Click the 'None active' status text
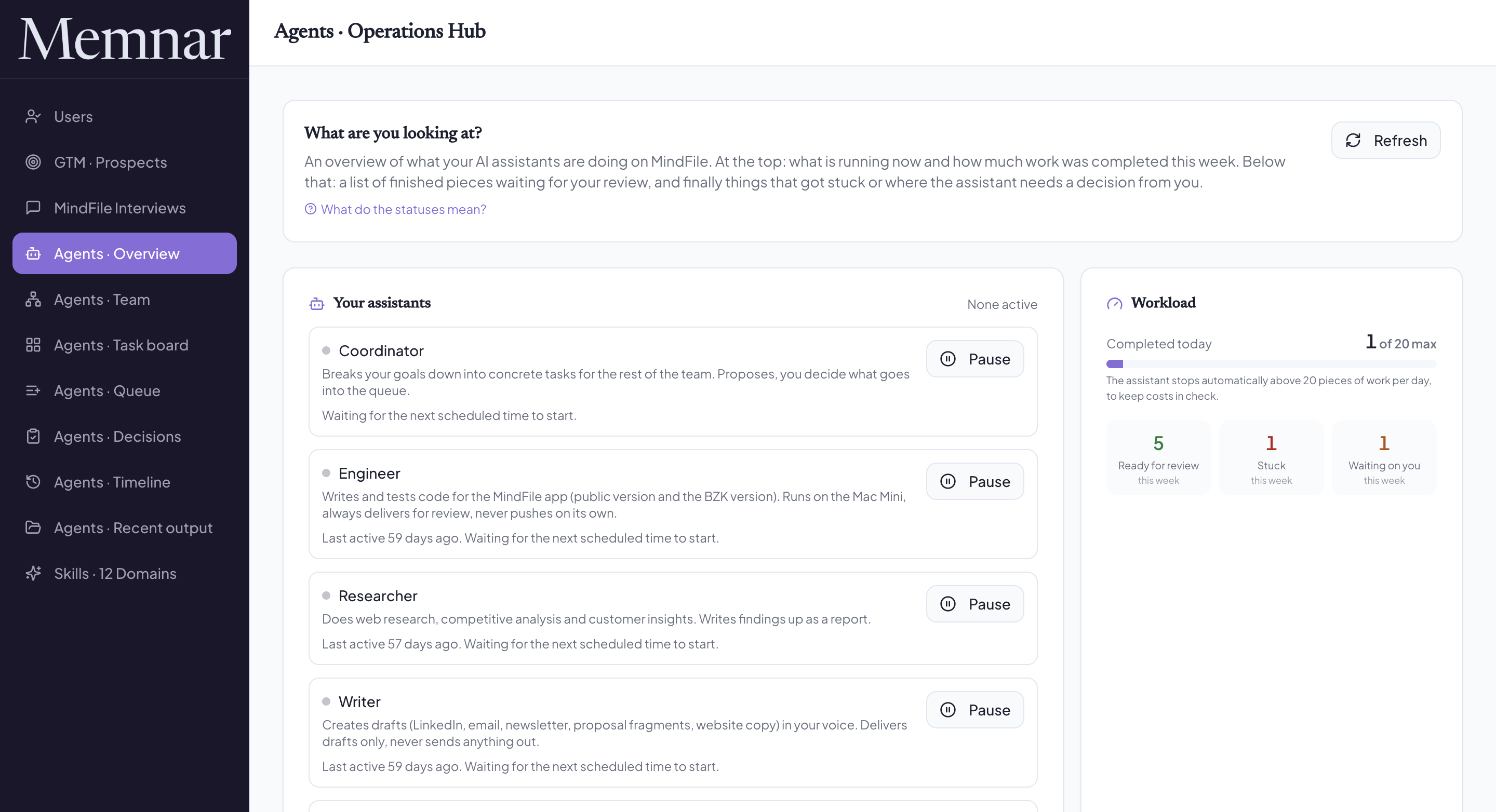 pyautogui.click(x=1002, y=304)
